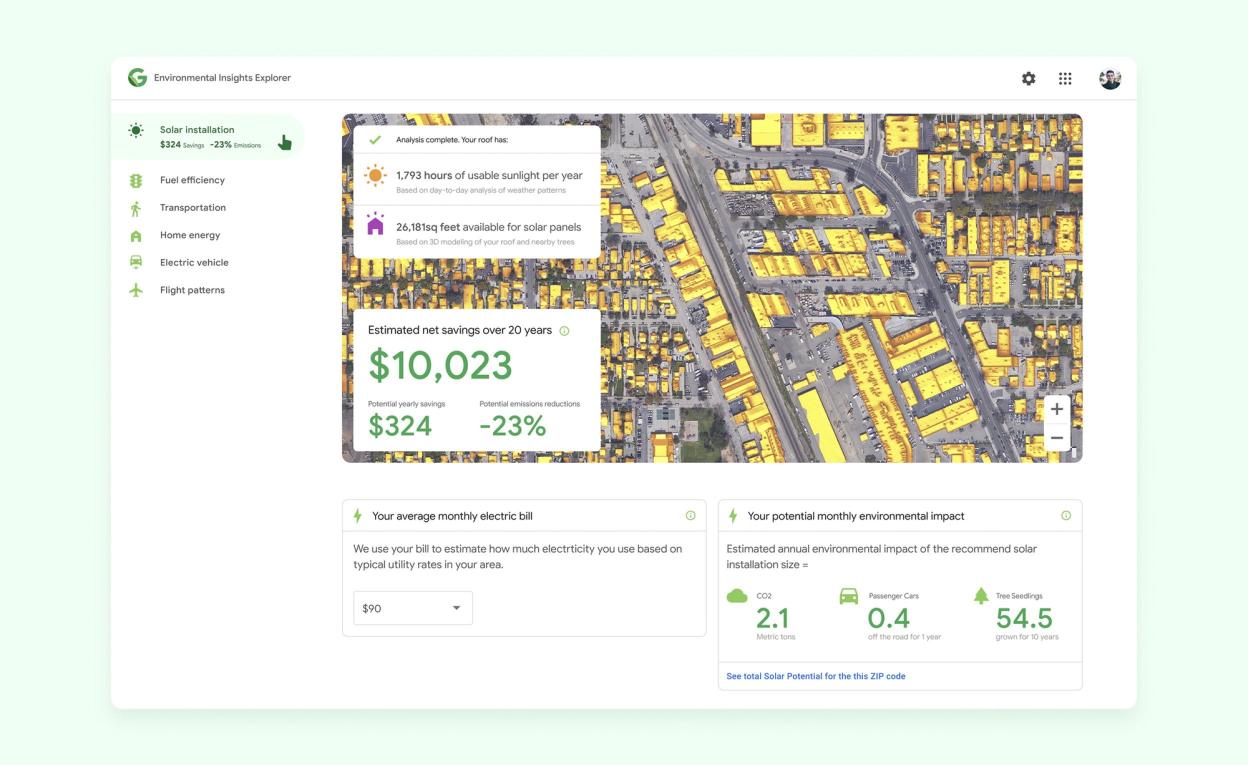This screenshot has width=1248, height=765.
Task: Click the Passenger Cars car icon
Action: pos(849,596)
